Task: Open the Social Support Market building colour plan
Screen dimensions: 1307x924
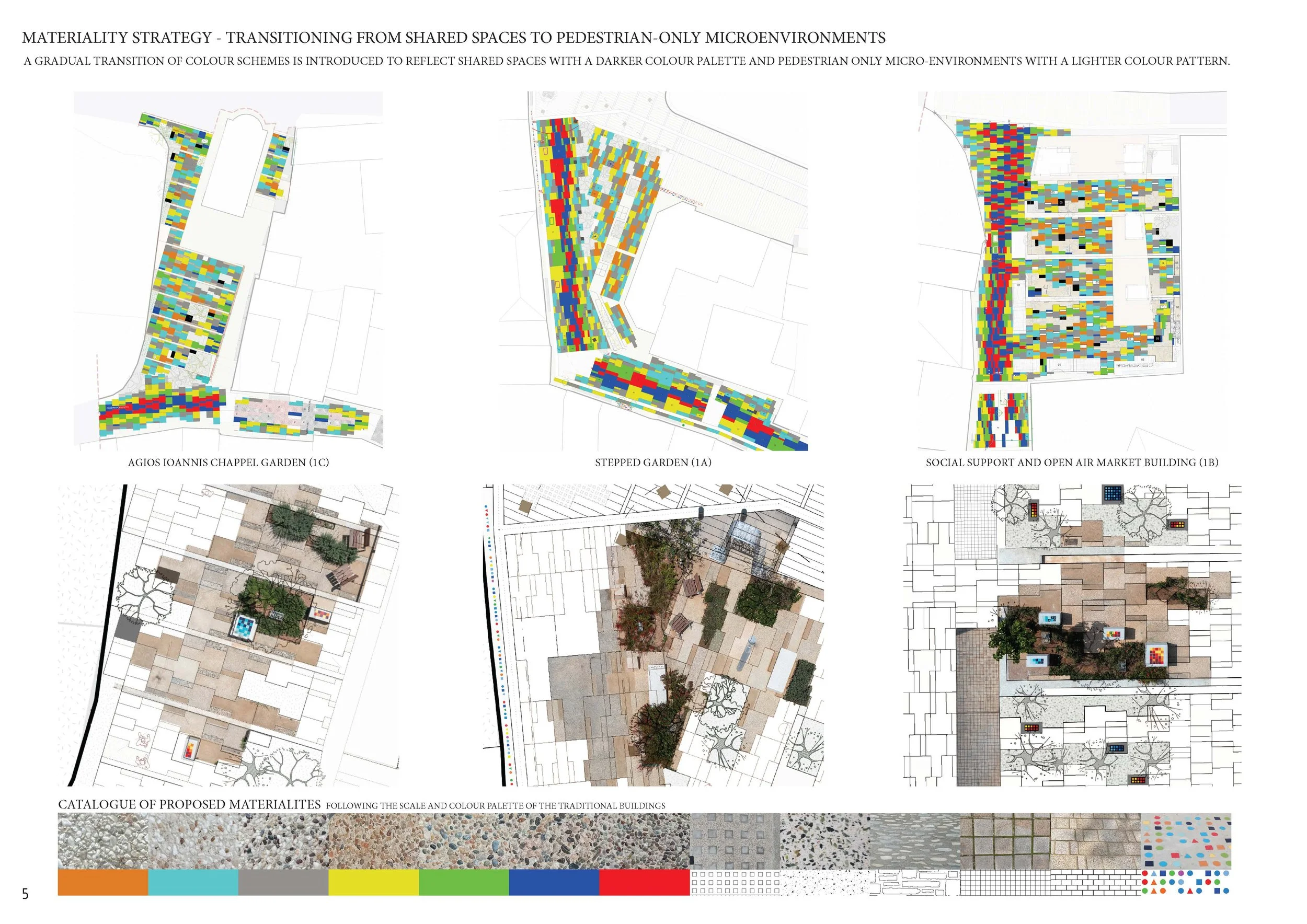Action: tap(1072, 270)
